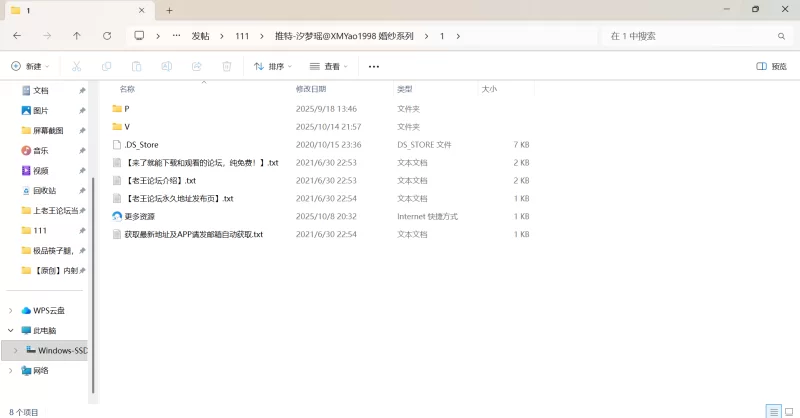Click the Cut scissors icon in toolbar
The height and width of the screenshot is (418, 800).
(76, 66)
